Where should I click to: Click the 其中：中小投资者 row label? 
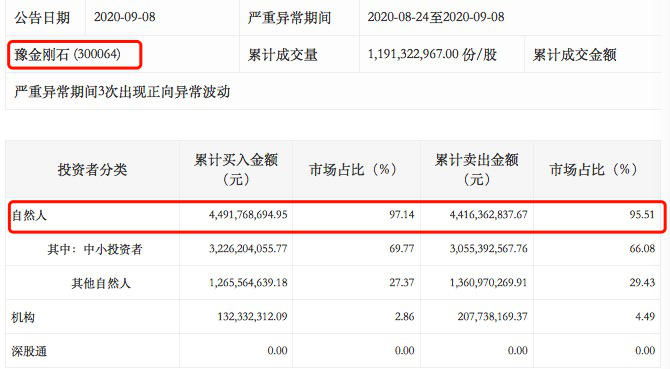[94, 249]
